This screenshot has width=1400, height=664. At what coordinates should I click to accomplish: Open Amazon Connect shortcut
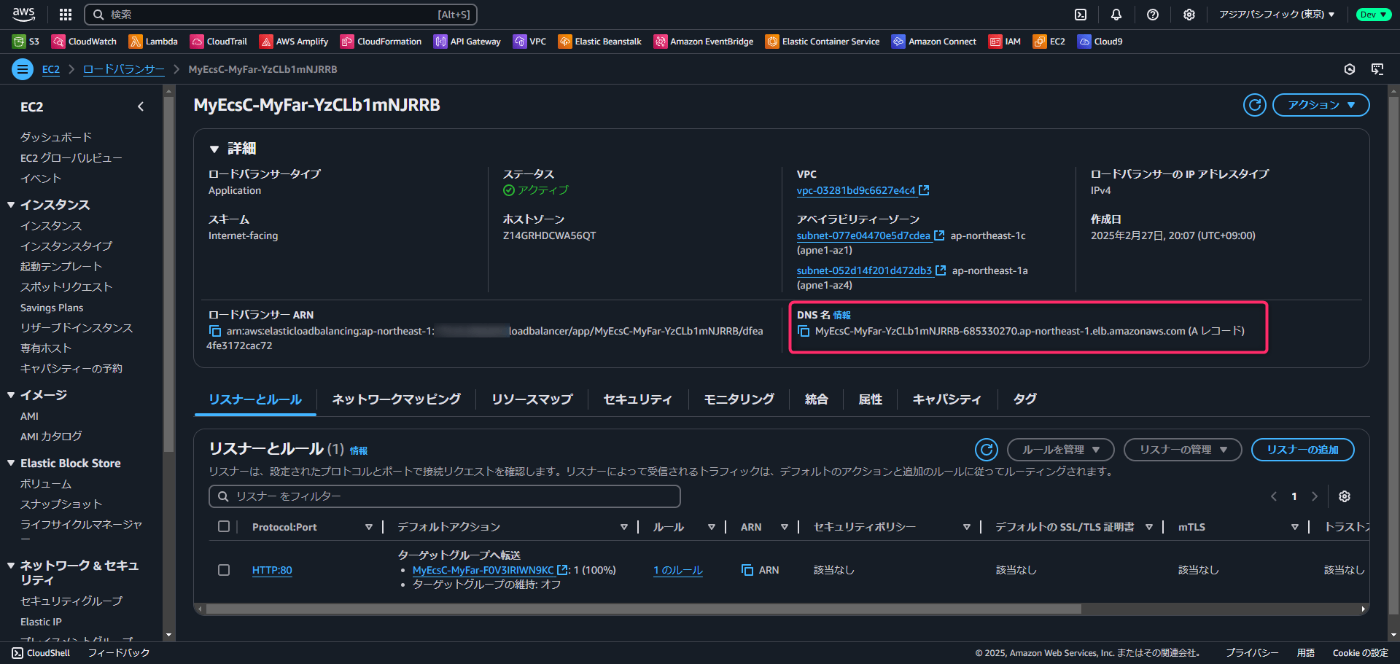coord(934,42)
